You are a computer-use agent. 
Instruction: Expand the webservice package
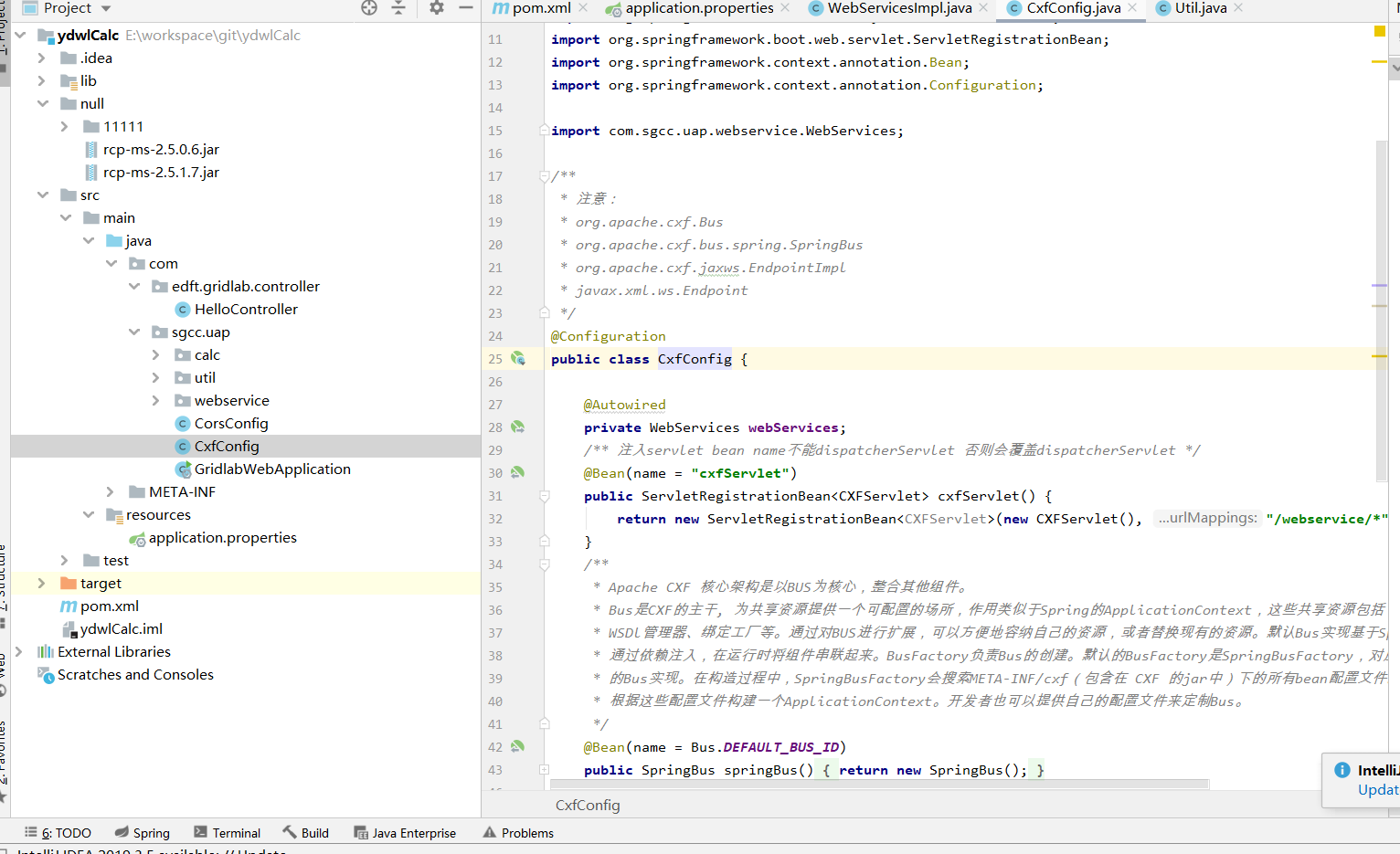pyautogui.click(x=156, y=401)
